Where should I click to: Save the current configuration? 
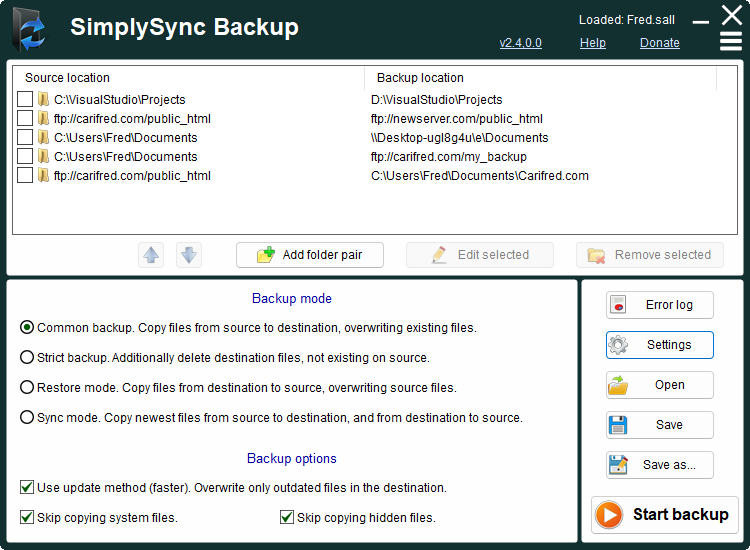tap(659, 425)
